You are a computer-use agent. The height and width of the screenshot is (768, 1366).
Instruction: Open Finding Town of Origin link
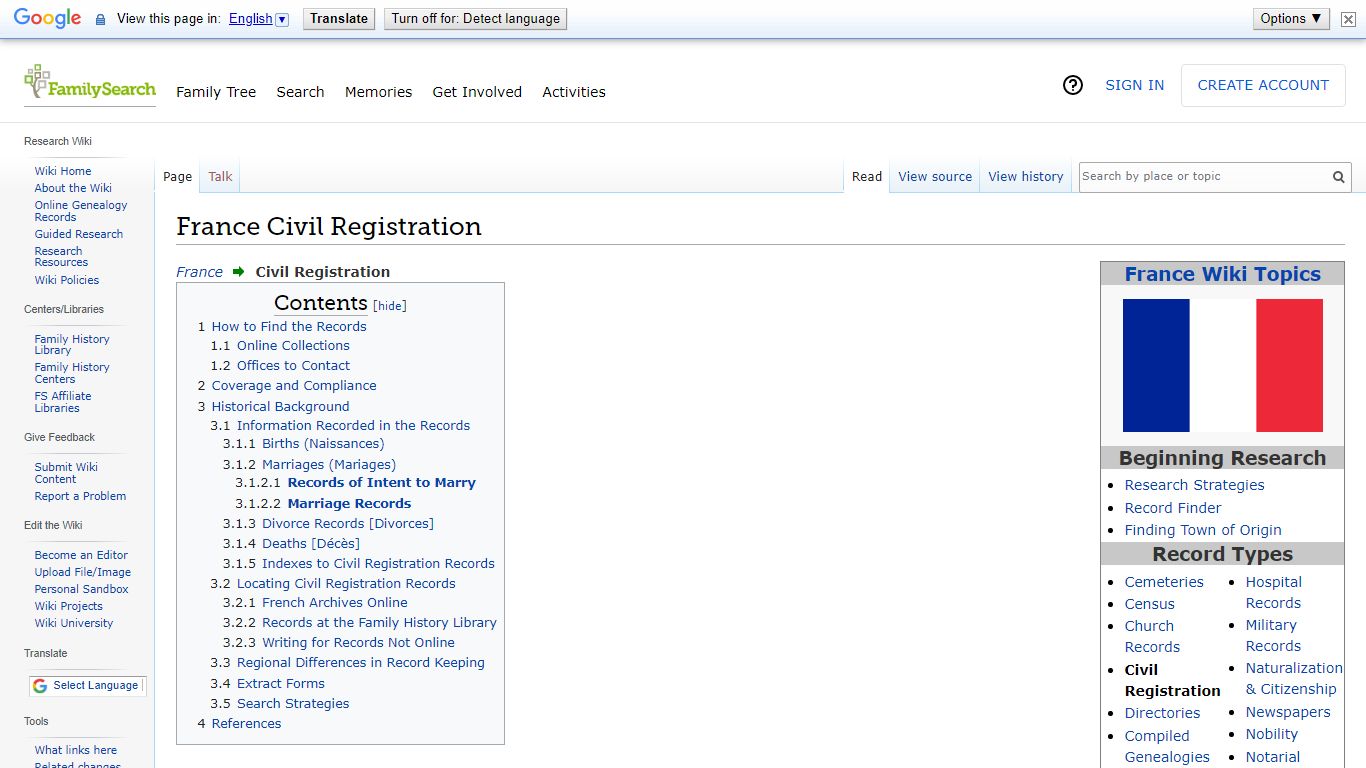pyautogui.click(x=1203, y=530)
